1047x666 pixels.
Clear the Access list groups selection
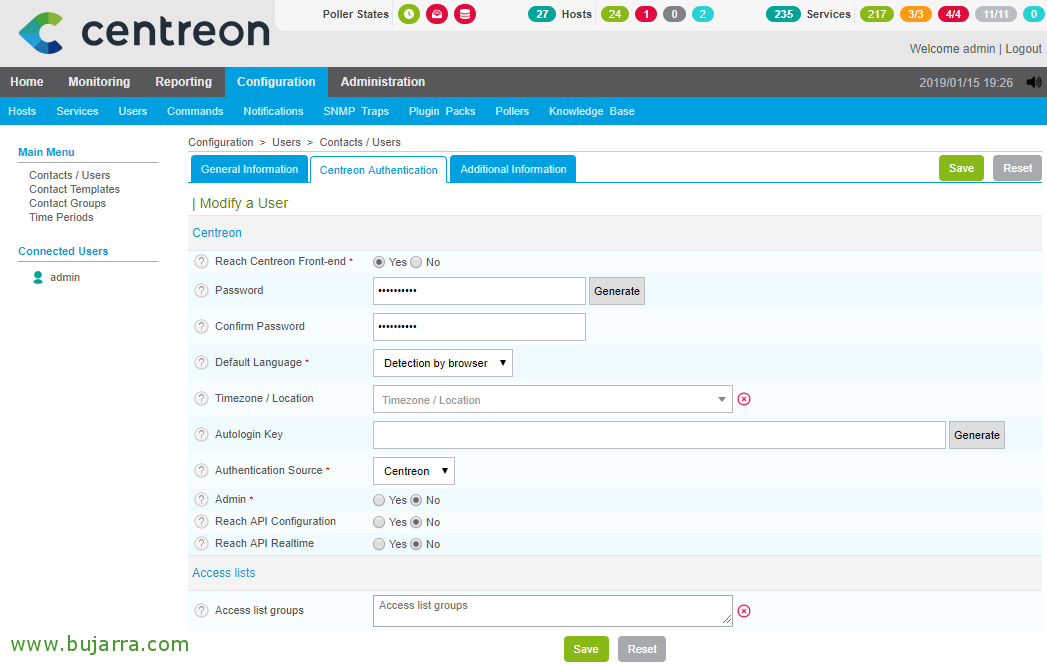point(744,611)
